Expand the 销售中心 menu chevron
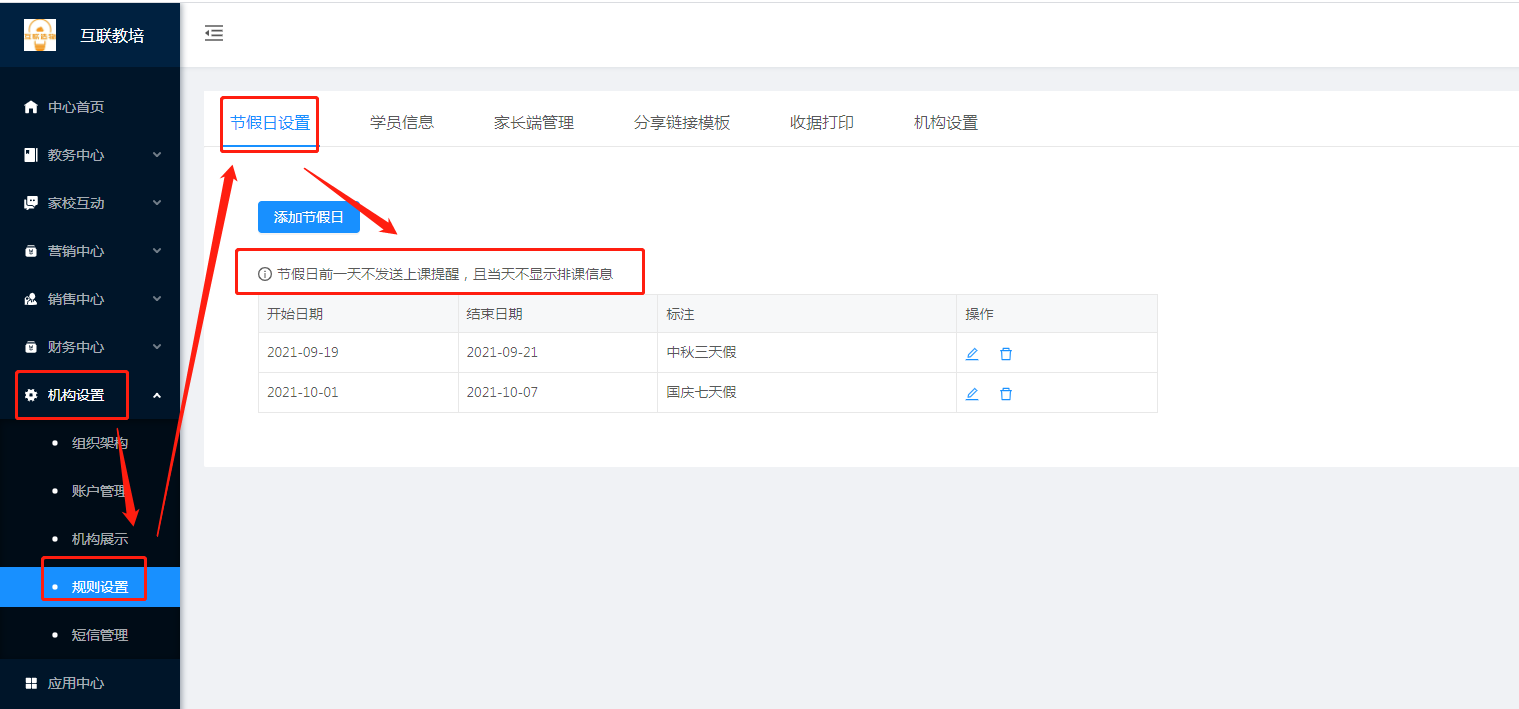The width and height of the screenshot is (1519, 709). click(157, 299)
